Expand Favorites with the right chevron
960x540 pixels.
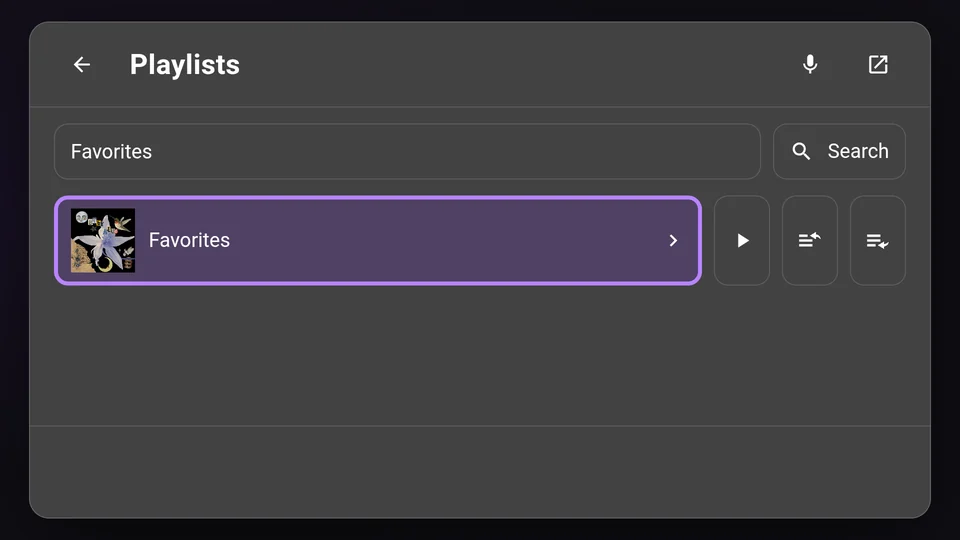673,241
